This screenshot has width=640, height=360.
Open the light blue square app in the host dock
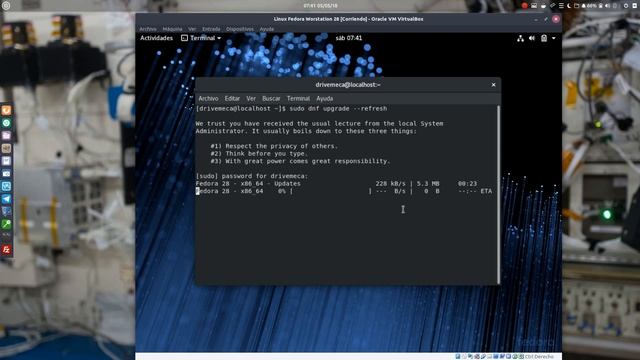[6, 186]
